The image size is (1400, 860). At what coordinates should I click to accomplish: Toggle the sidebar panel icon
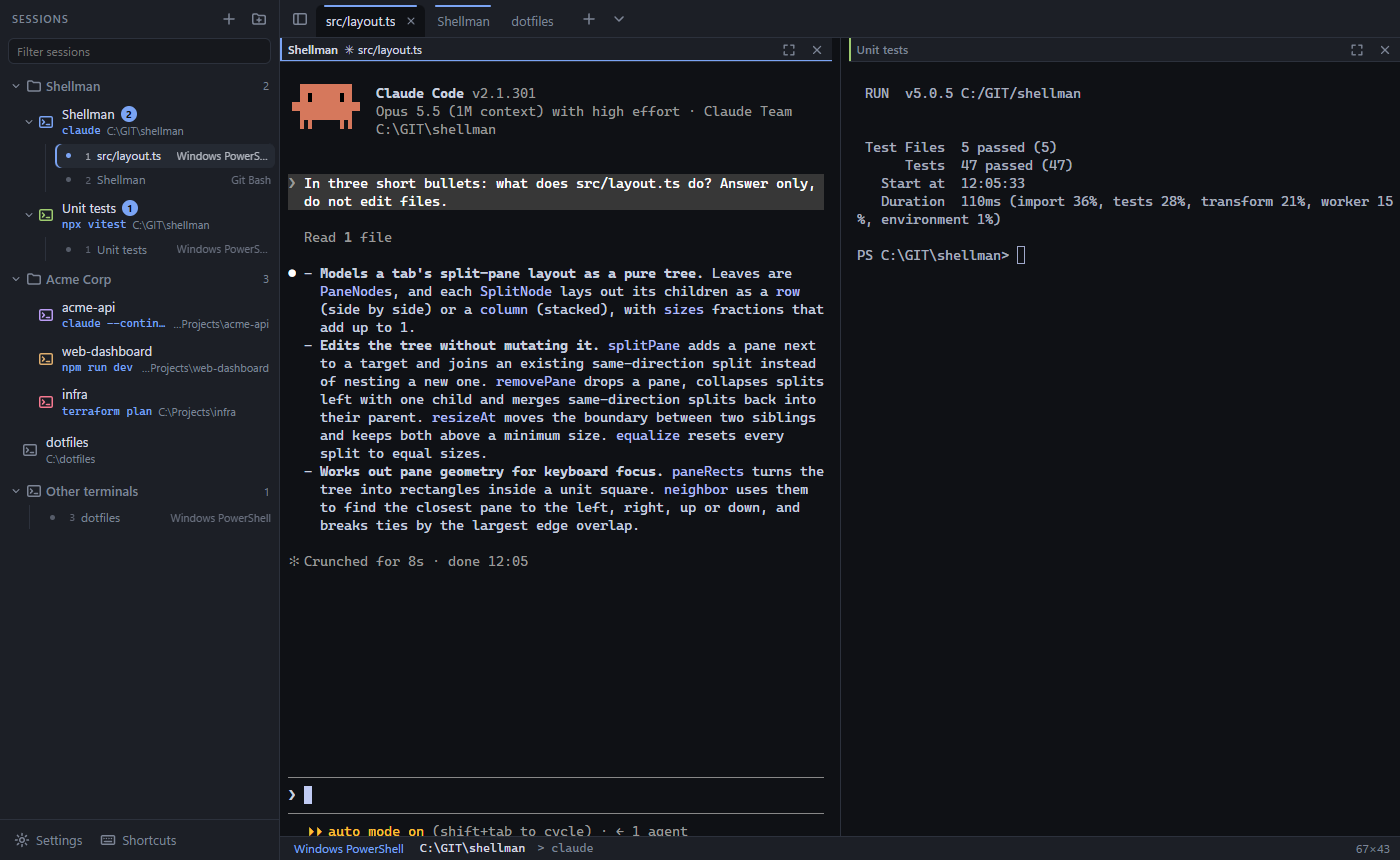(x=299, y=19)
